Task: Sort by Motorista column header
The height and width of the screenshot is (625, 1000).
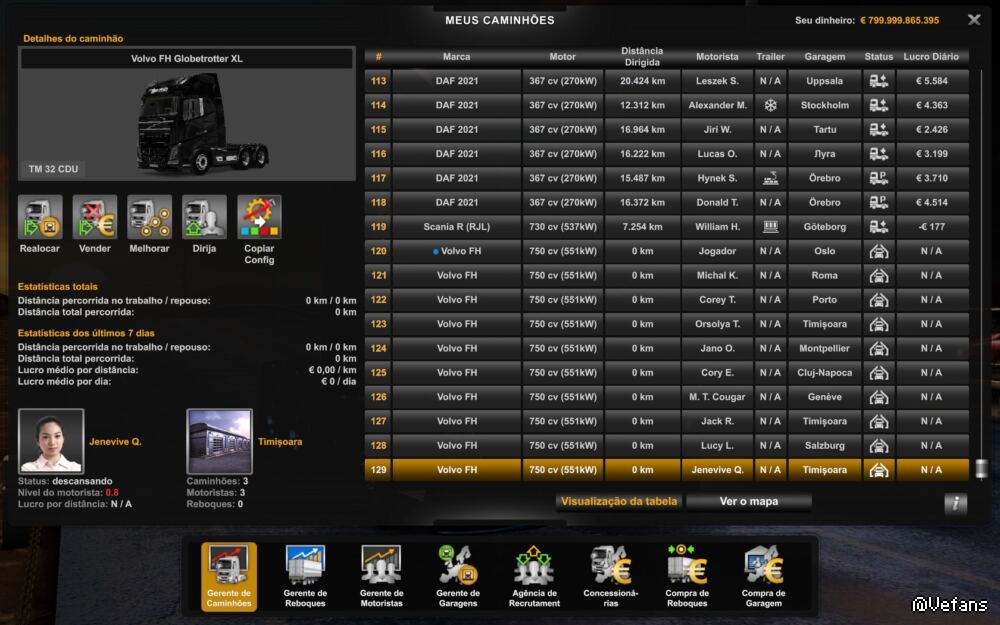Action: pos(717,57)
